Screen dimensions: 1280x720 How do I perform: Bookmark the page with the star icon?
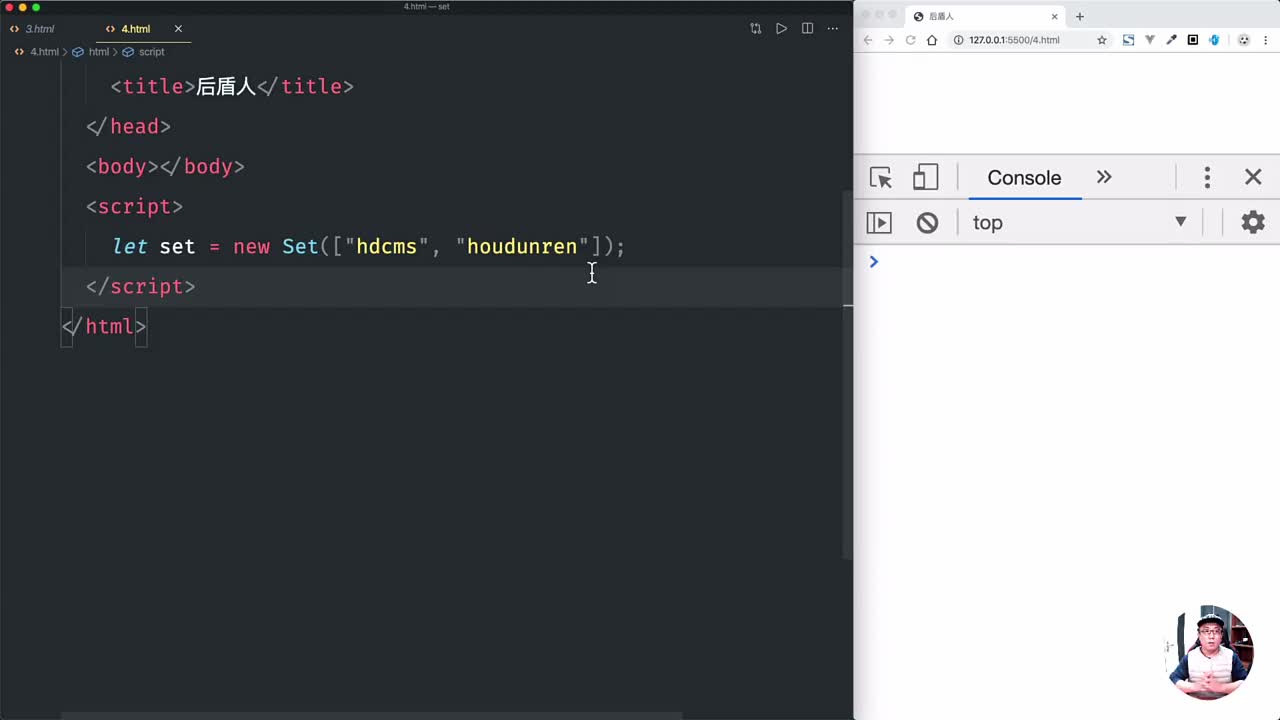pos(1102,40)
